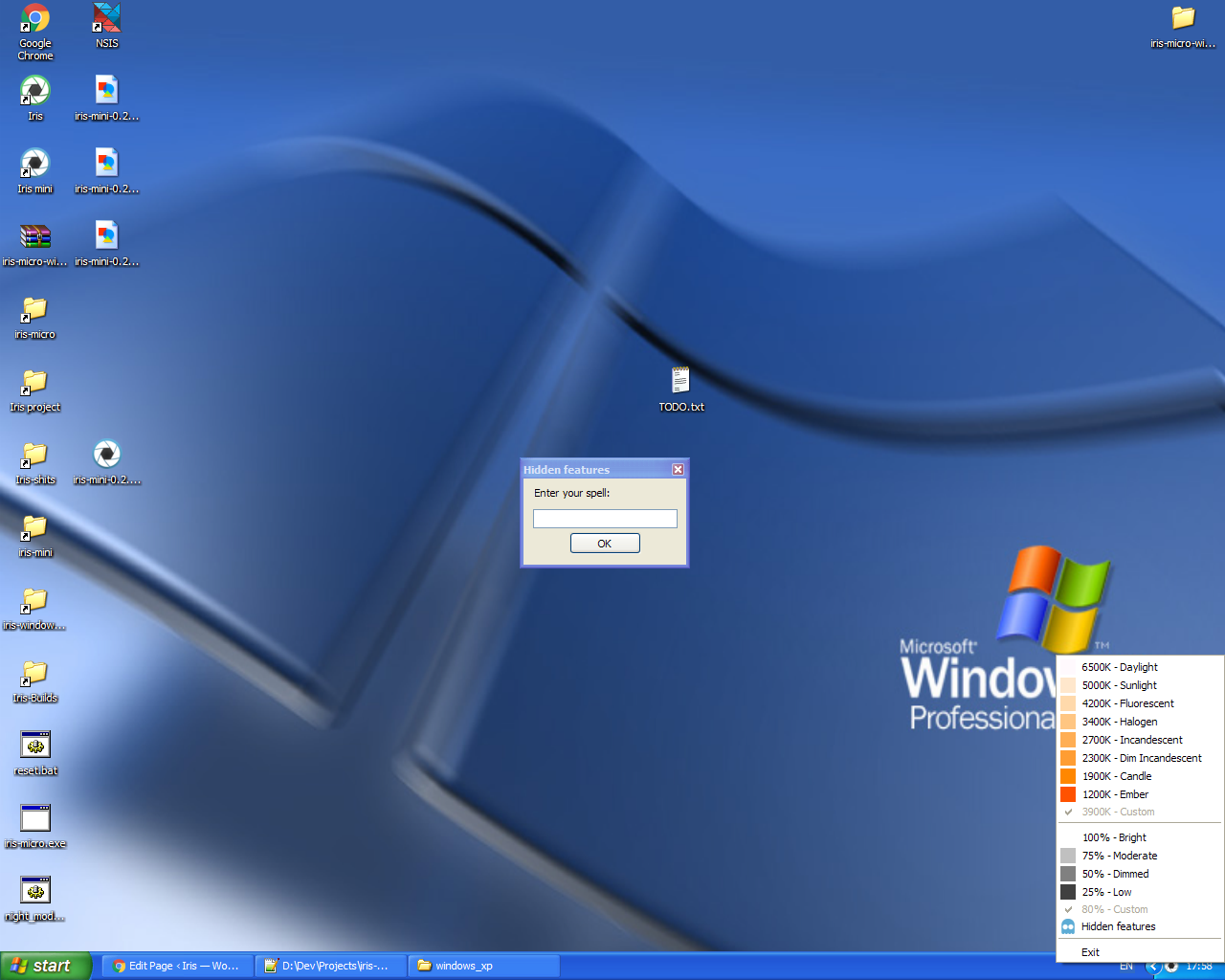Pick the 1900K - Candle orange swatch
Screen dimensions: 1225x980
[1068, 776]
